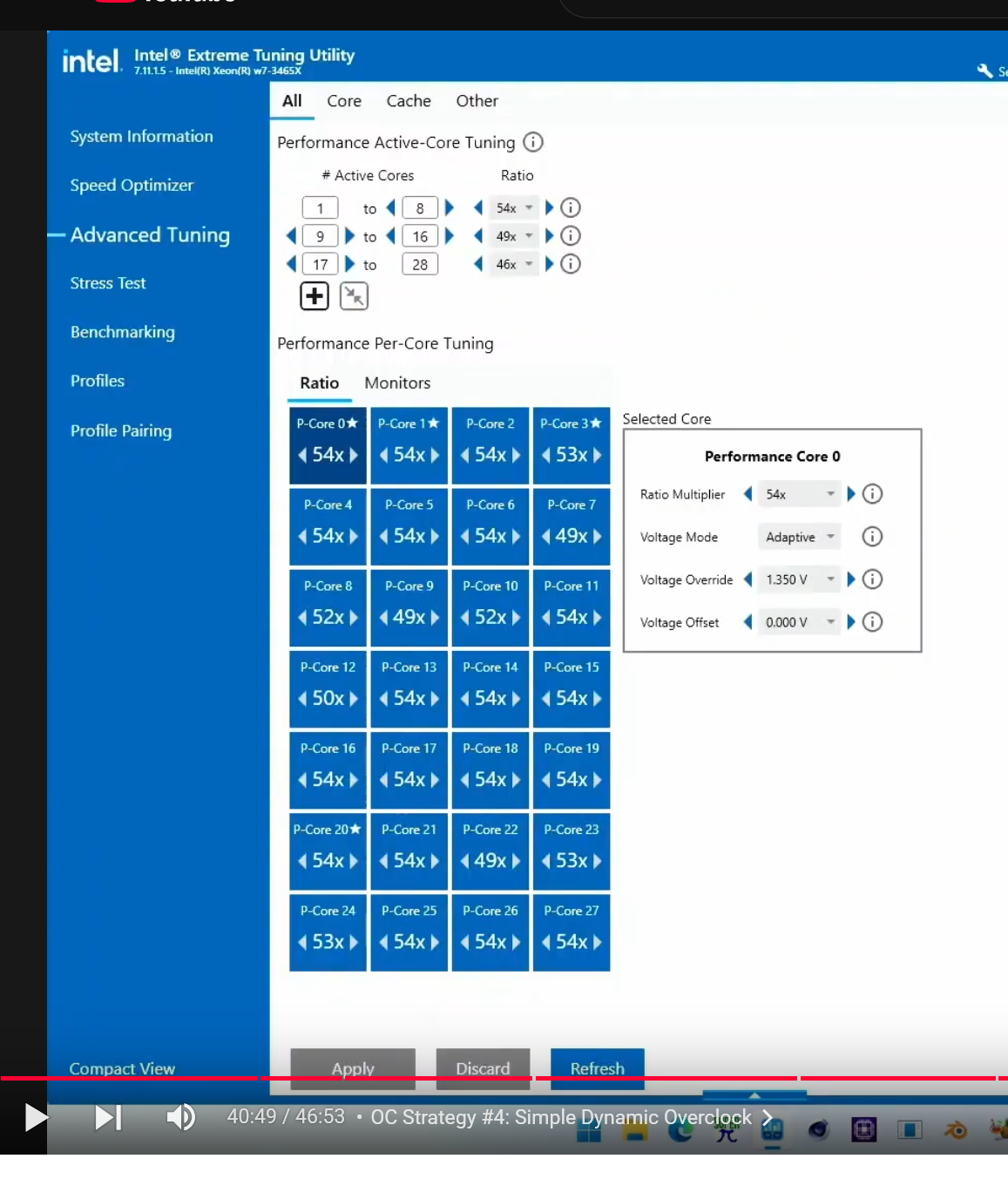Apply the tuning changes
This screenshot has height=1179, width=1008.
point(353,1068)
